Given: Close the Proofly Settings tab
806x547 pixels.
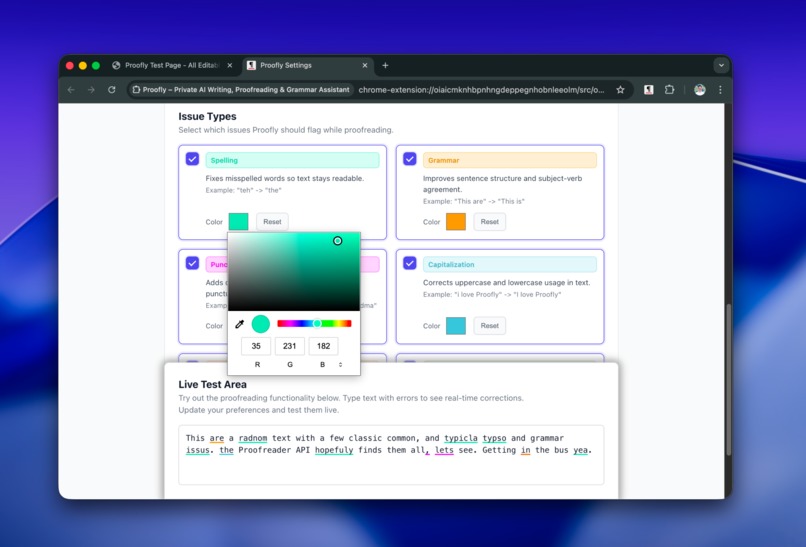Looking at the screenshot, I should [x=364, y=65].
